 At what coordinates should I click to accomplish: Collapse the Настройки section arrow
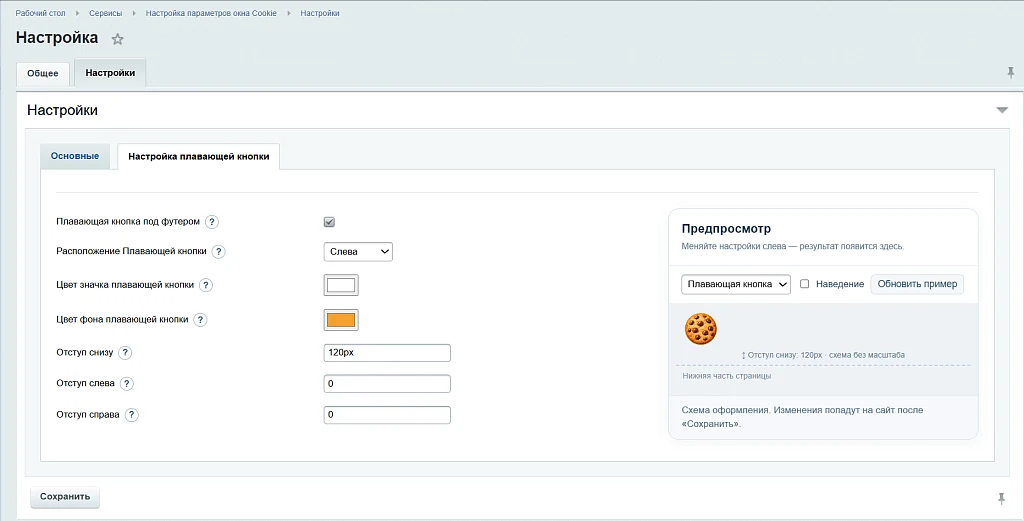pos(1002,110)
